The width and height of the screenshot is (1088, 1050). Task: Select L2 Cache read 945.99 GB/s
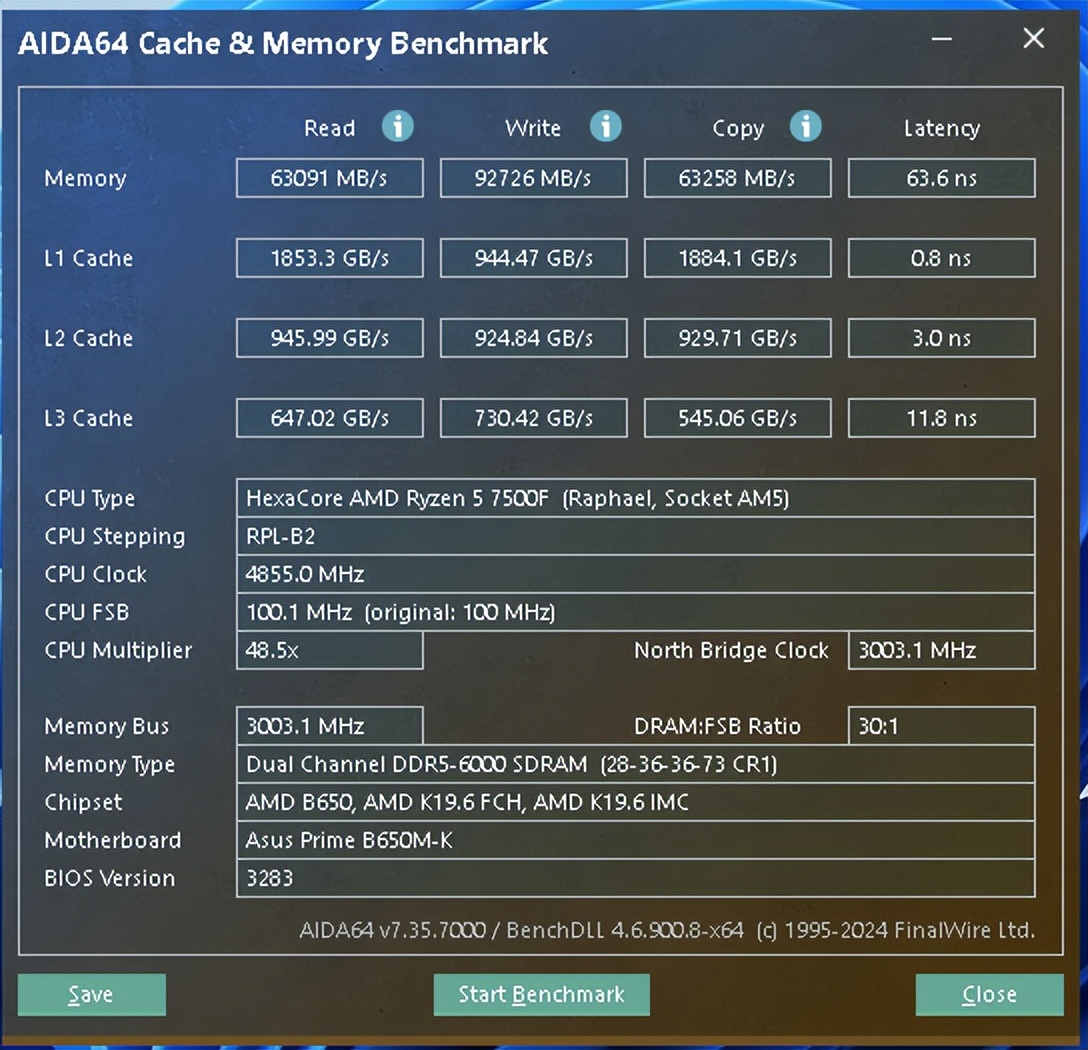click(330, 338)
